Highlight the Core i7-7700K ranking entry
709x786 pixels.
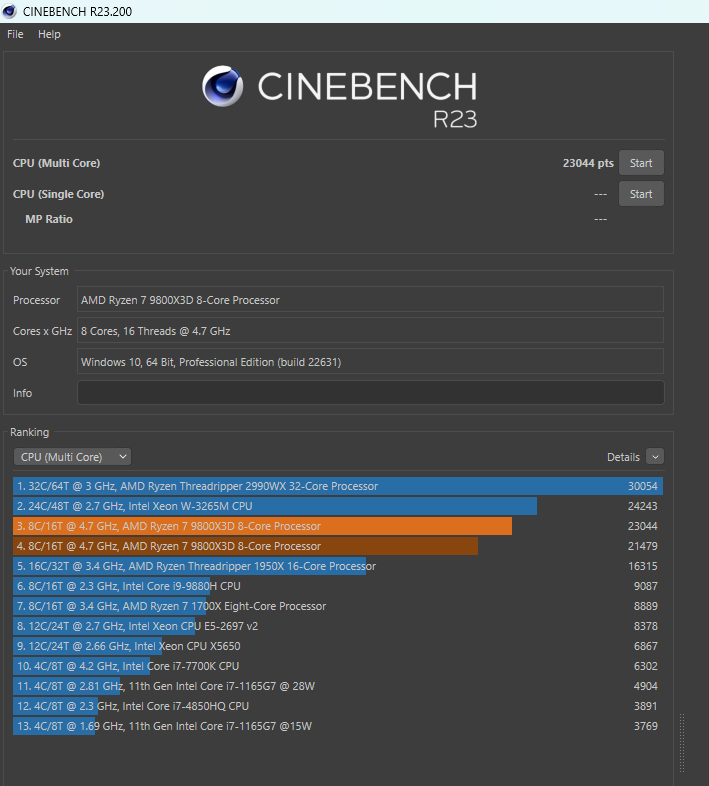click(x=338, y=666)
